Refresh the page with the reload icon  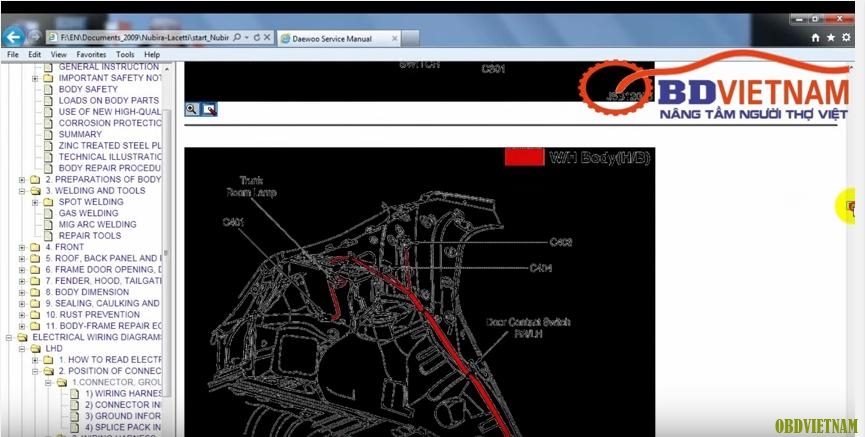click(x=257, y=38)
